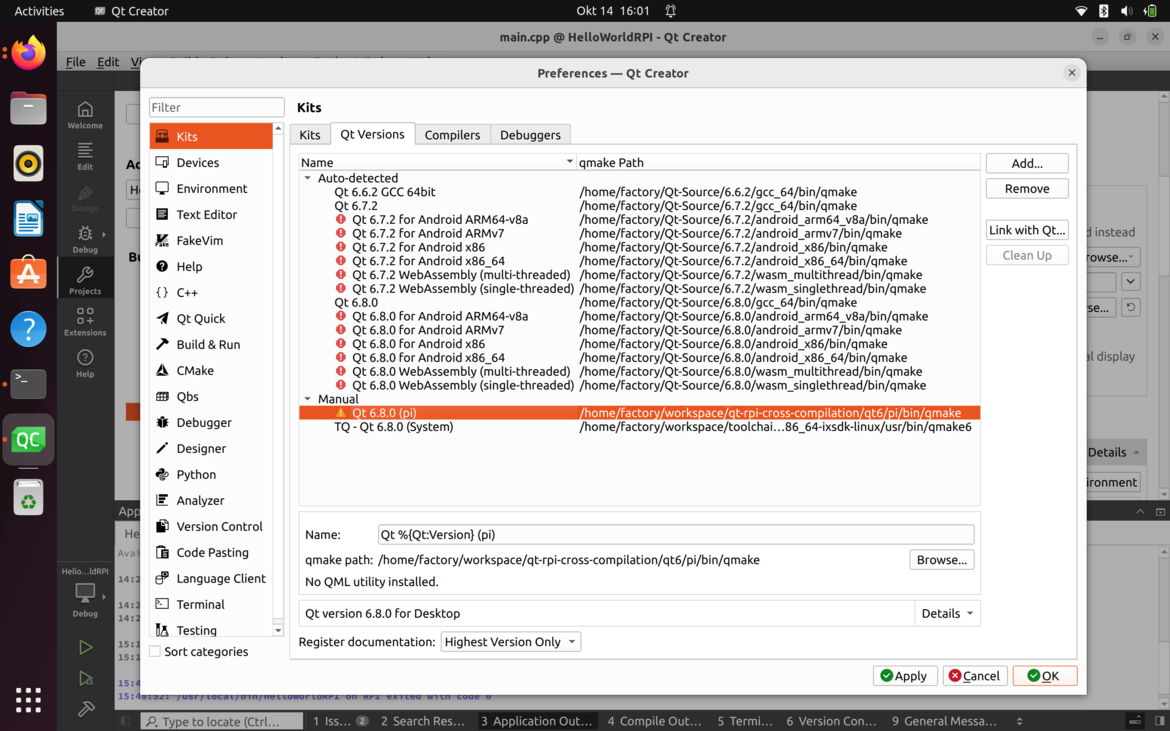Open Python preferences

click(211, 474)
